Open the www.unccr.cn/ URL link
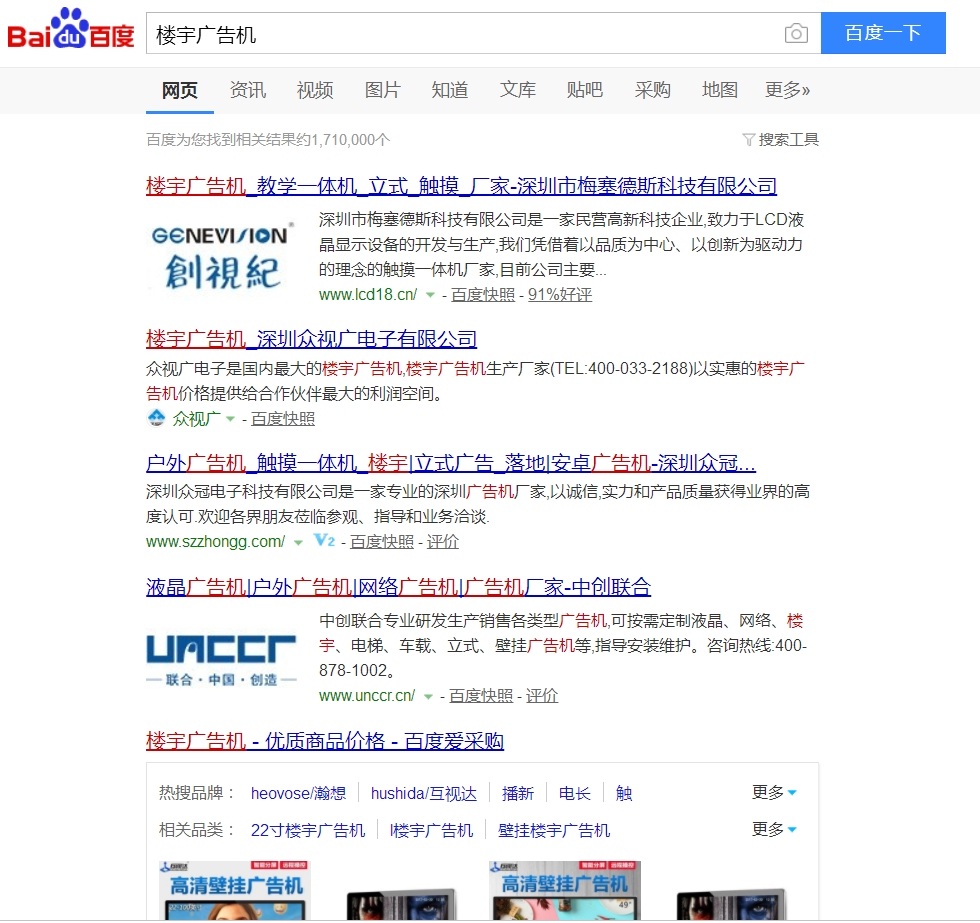This screenshot has width=980, height=923. 367,696
